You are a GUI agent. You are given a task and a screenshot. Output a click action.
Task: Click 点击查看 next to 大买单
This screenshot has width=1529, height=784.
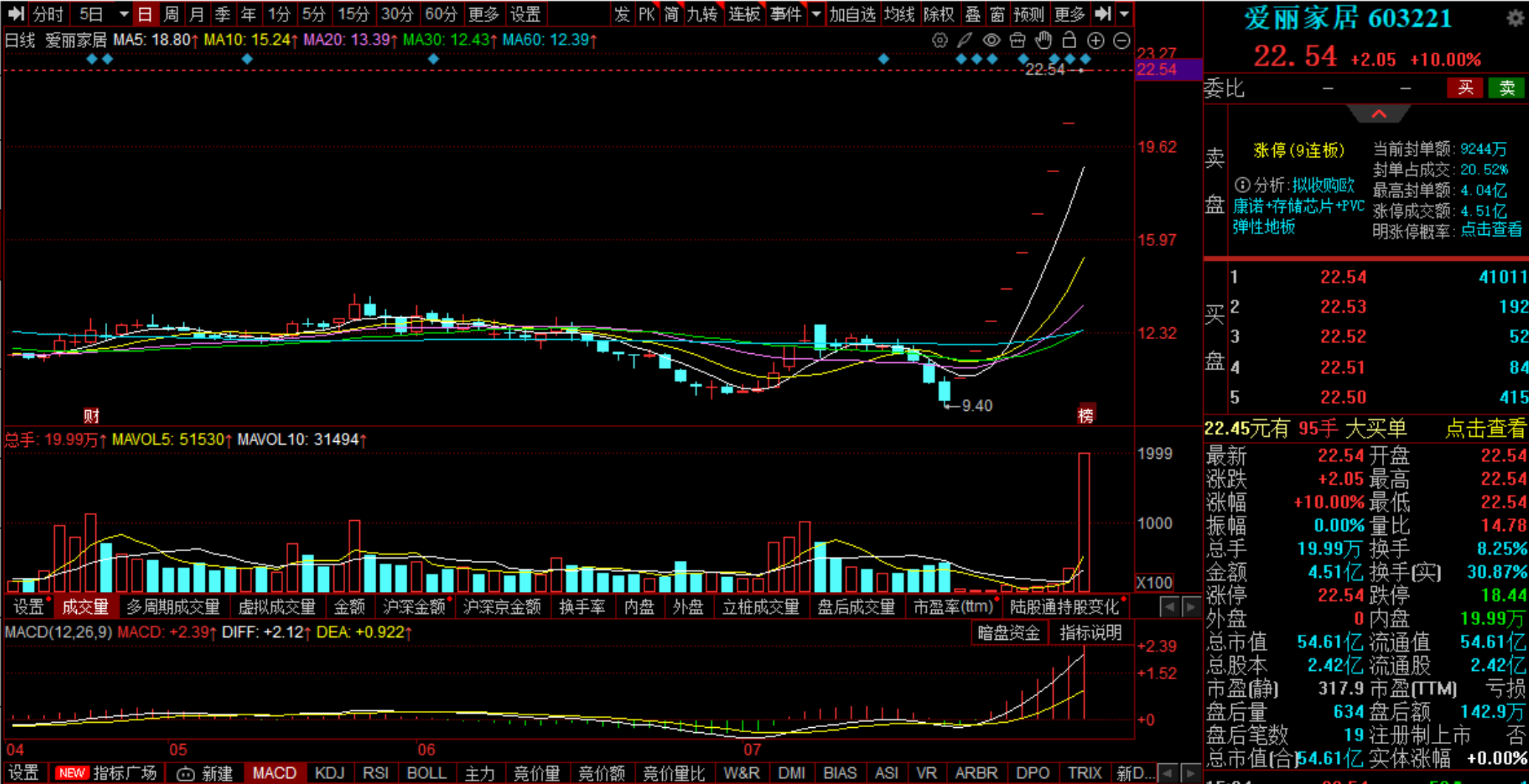click(x=1485, y=428)
